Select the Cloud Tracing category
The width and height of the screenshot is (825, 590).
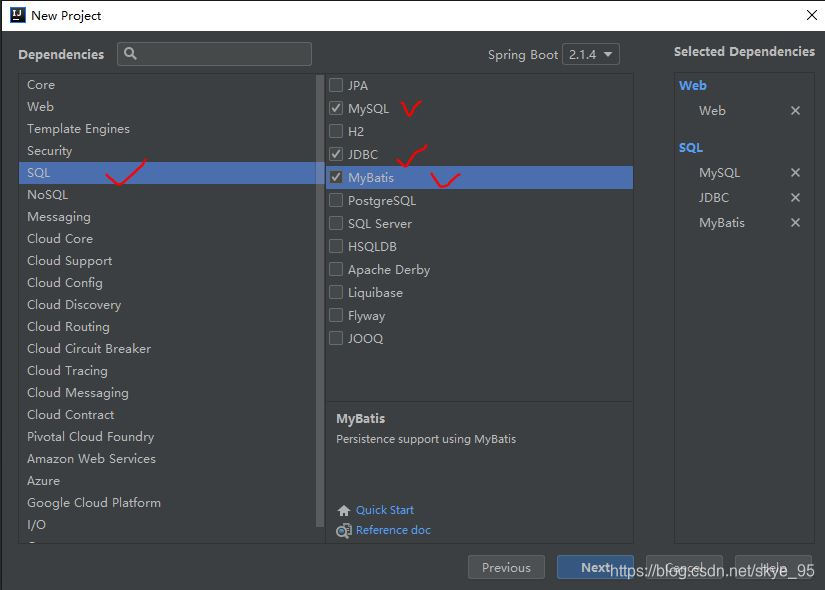tap(167, 371)
